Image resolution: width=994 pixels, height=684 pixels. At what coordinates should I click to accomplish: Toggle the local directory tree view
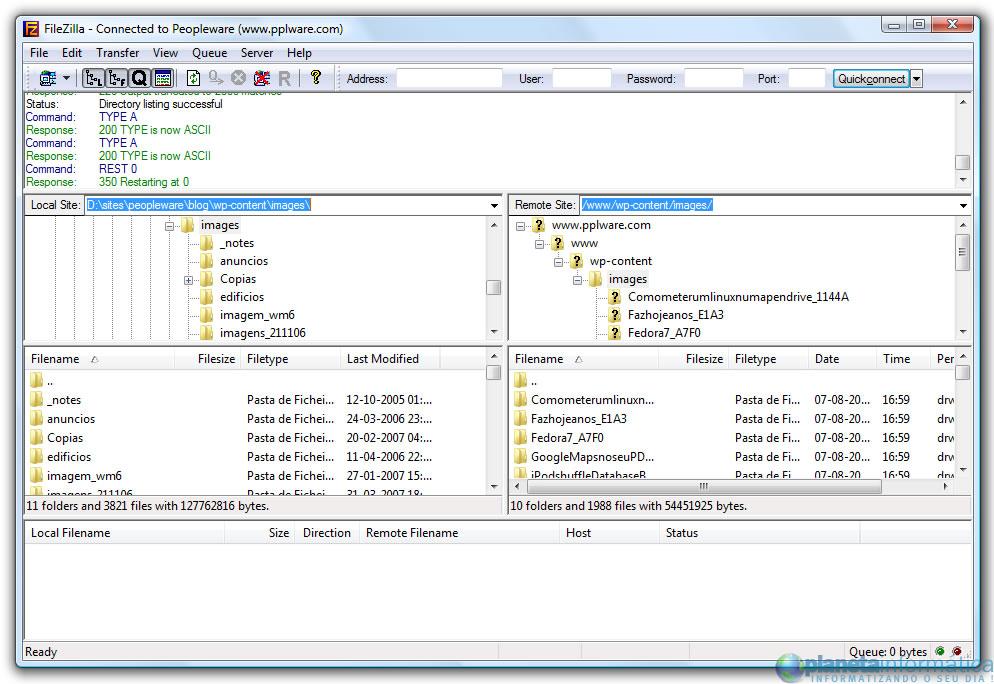[93, 78]
